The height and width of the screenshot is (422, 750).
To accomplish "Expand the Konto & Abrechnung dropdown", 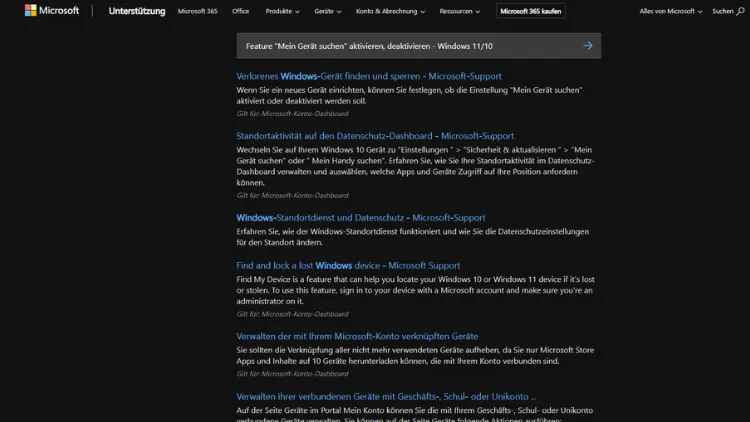I will [390, 11].
